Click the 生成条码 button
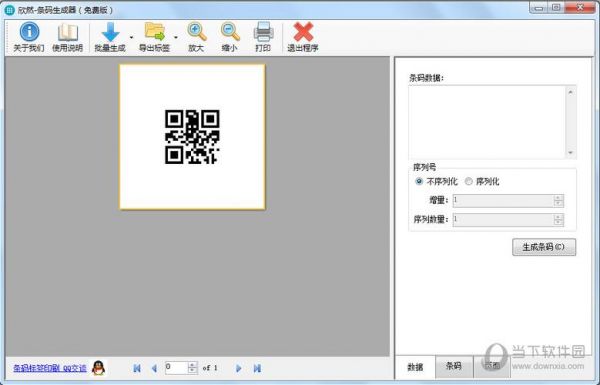Image resolution: width=600 pixels, height=385 pixels. pos(544,247)
